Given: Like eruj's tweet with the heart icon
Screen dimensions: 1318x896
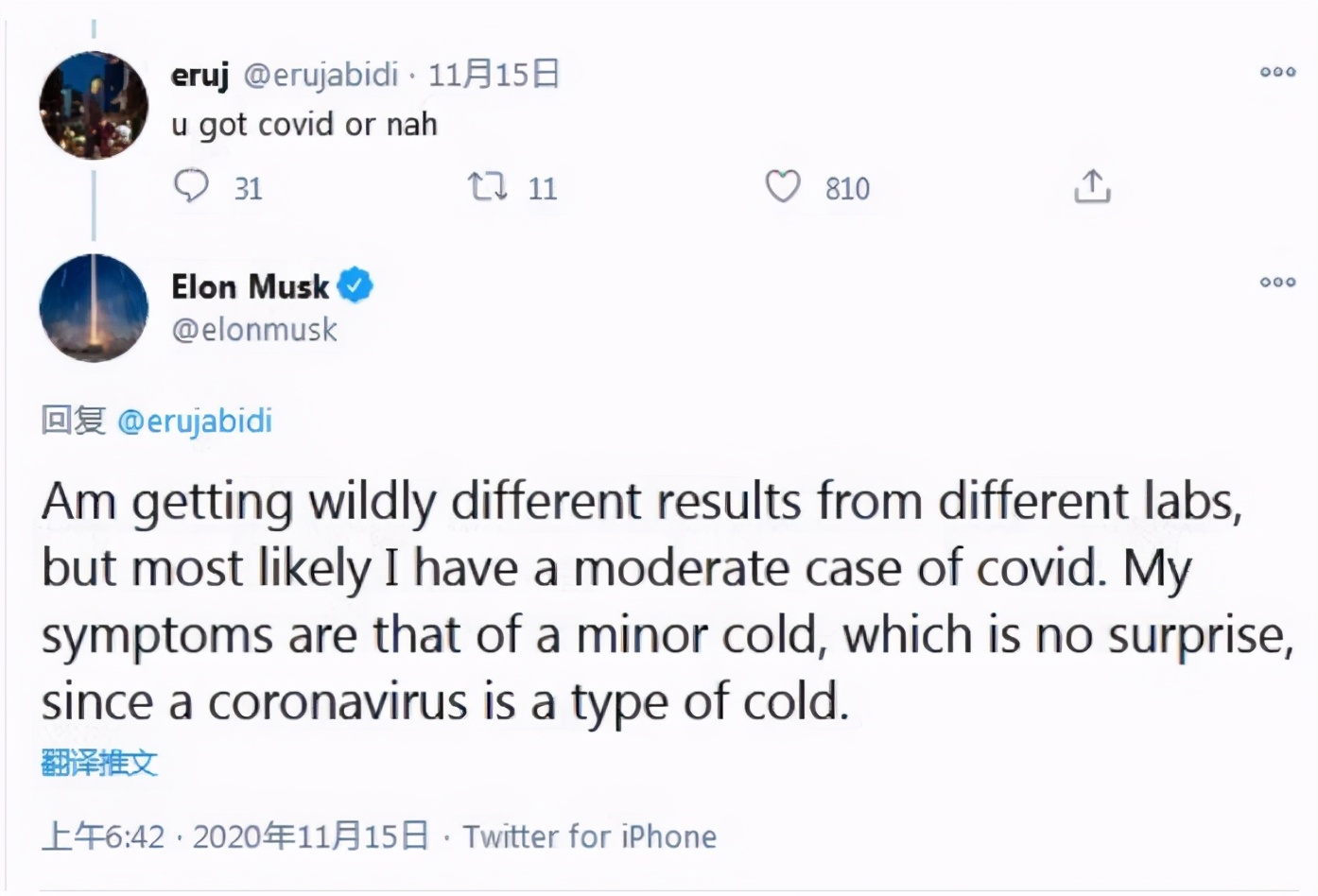Looking at the screenshot, I should [783, 186].
